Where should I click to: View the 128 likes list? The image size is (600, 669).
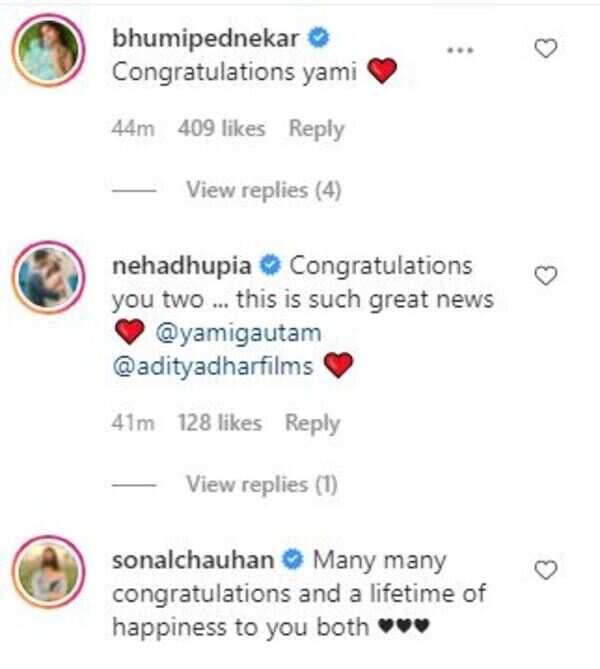(x=219, y=423)
